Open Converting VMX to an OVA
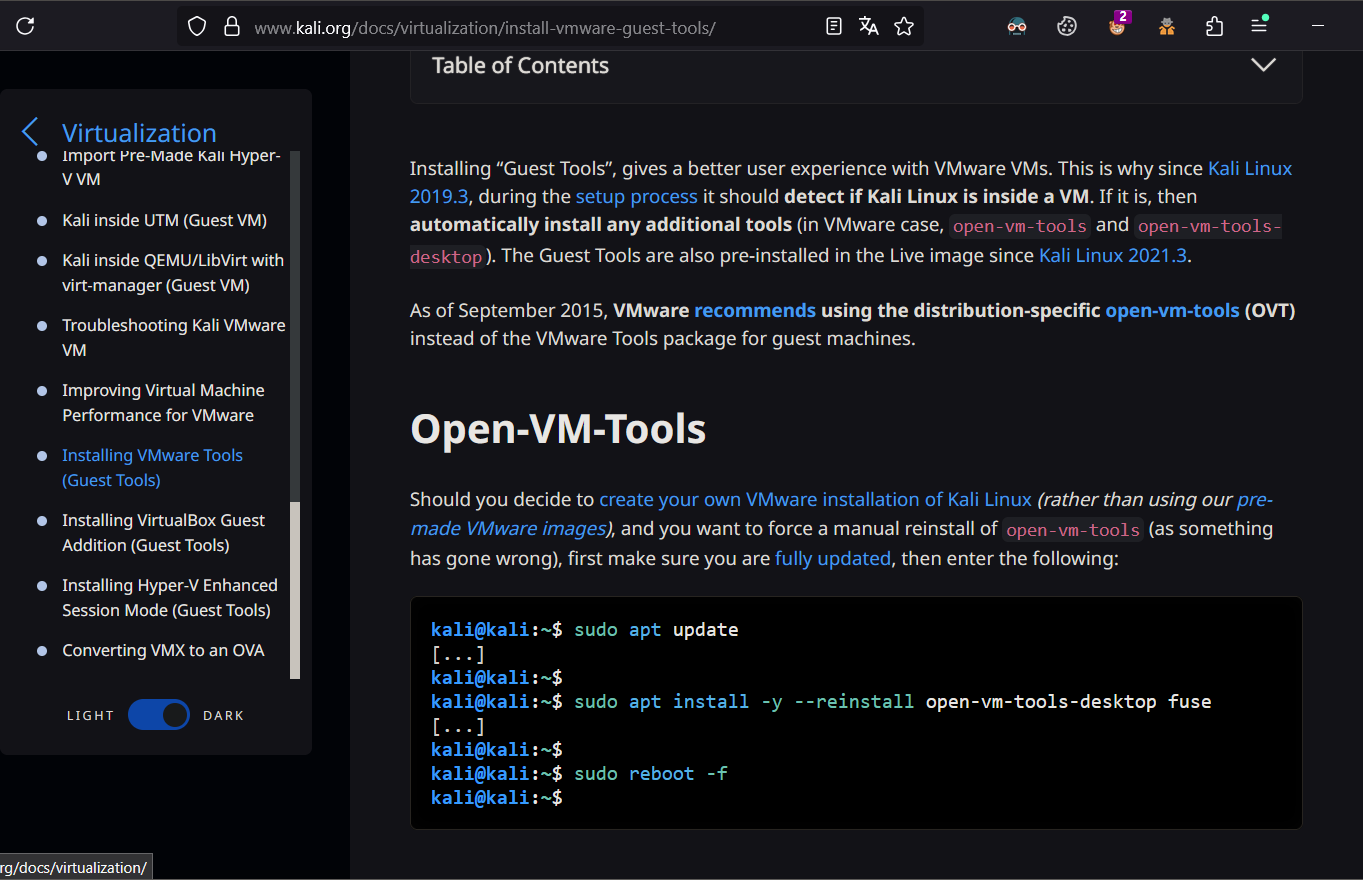The width and height of the screenshot is (1363, 880). click(163, 650)
